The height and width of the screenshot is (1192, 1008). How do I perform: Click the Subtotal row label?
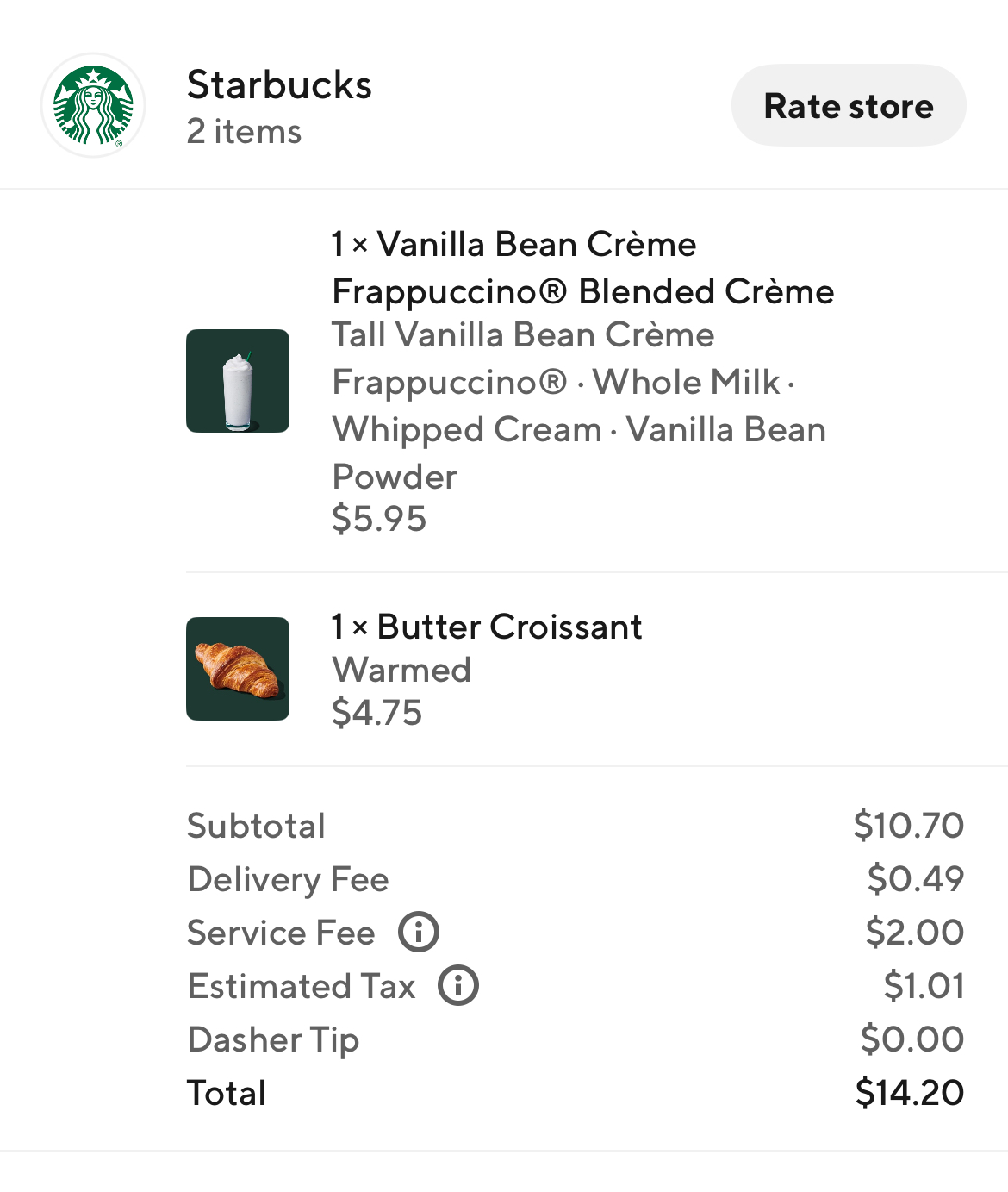click(256, 826)
